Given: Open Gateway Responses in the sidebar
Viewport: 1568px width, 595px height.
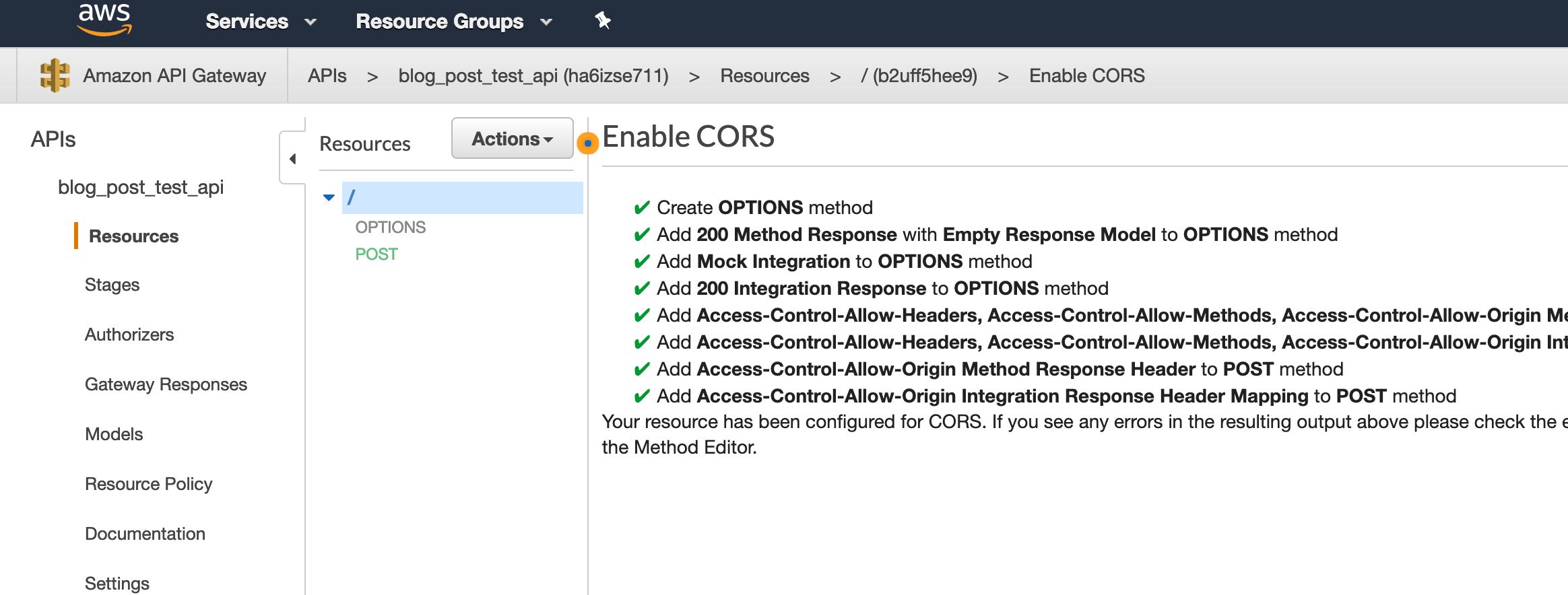Looking at the screenshot, I should pyautogui.click(x=166, y=384).
